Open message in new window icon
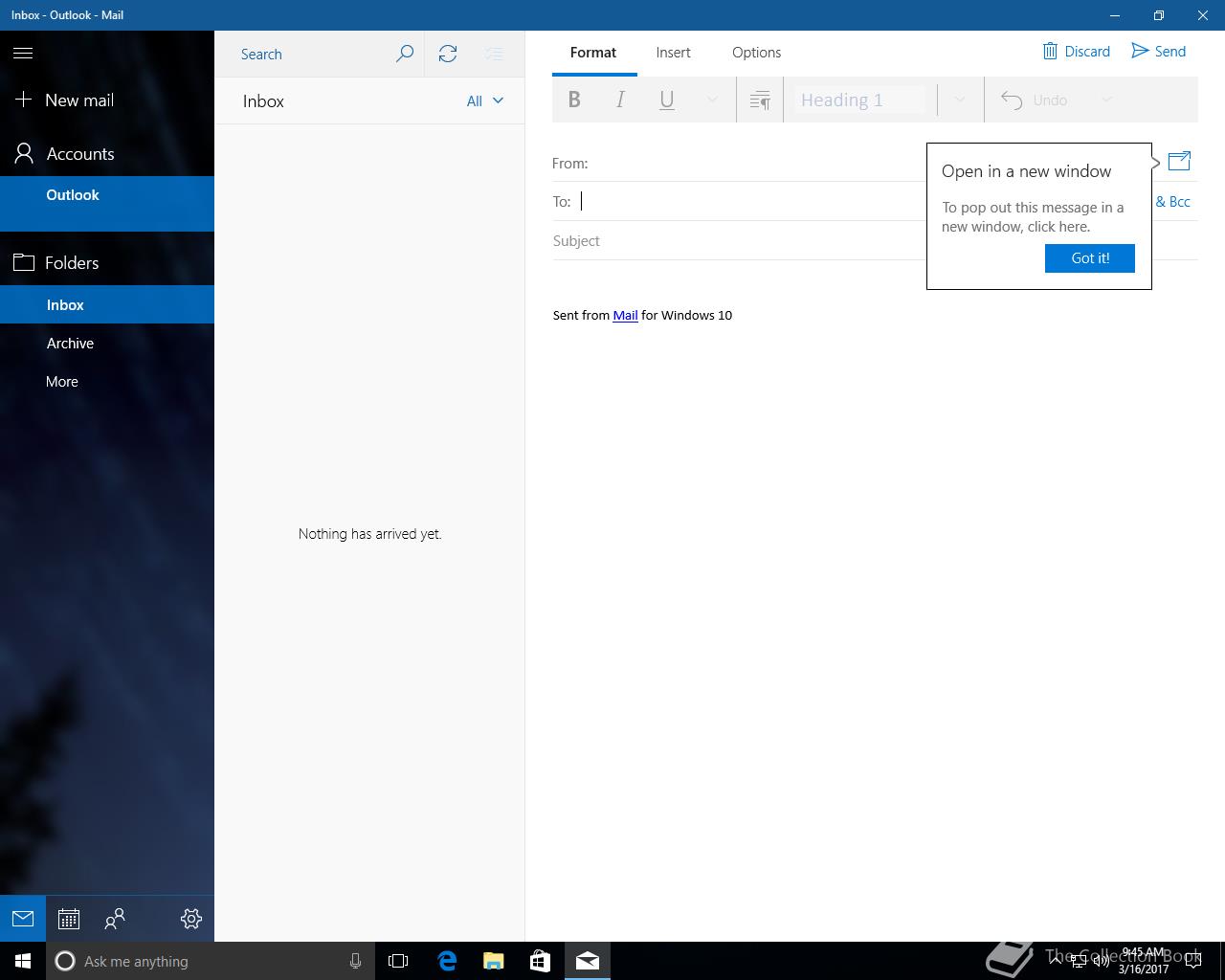Screen dimensions: 1225x980 [1179, 162]
